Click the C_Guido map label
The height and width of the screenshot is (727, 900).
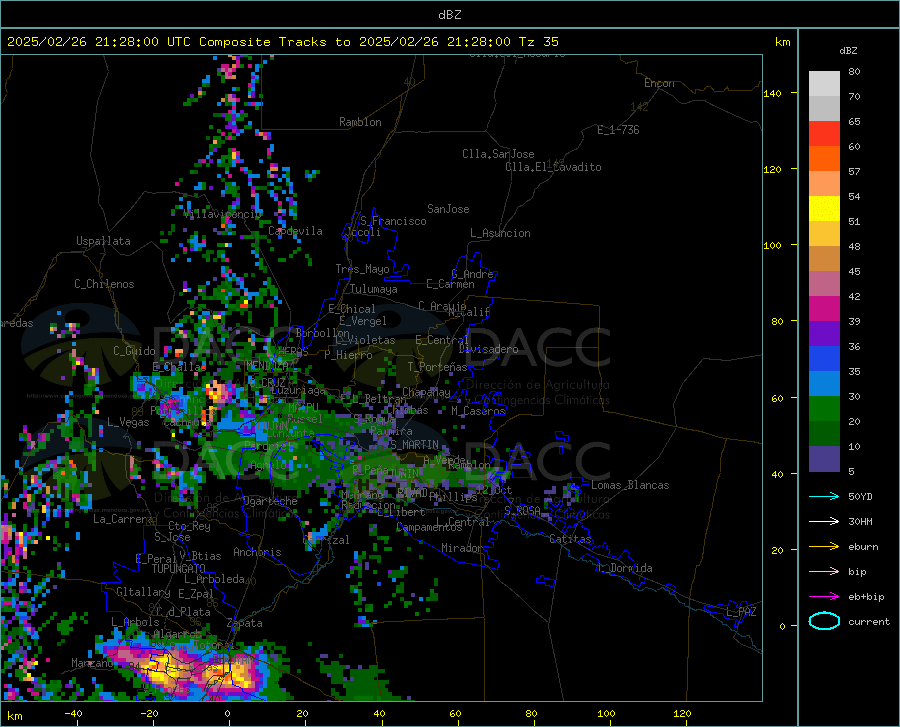click(x=134, y=351)
